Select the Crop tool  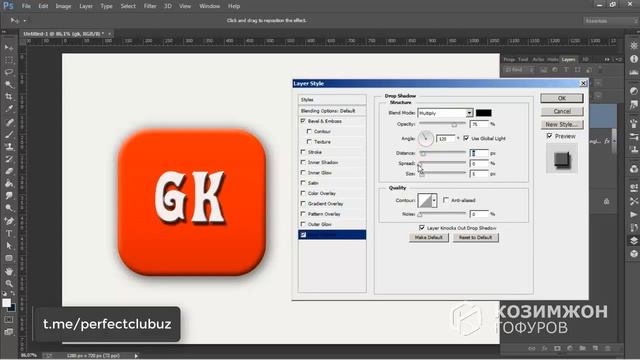coord(9,97)
